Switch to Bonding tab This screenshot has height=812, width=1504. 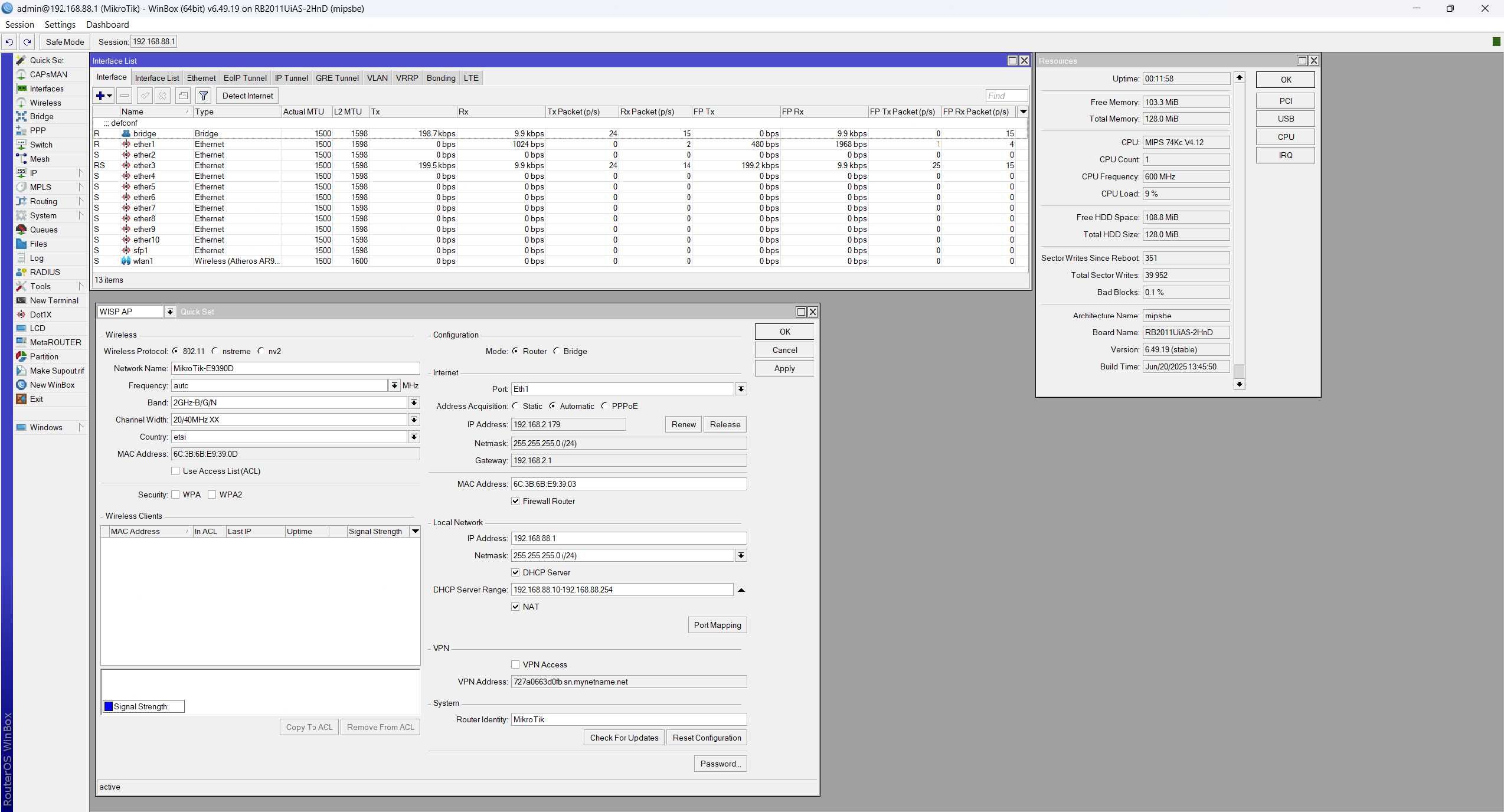(441, 78)
